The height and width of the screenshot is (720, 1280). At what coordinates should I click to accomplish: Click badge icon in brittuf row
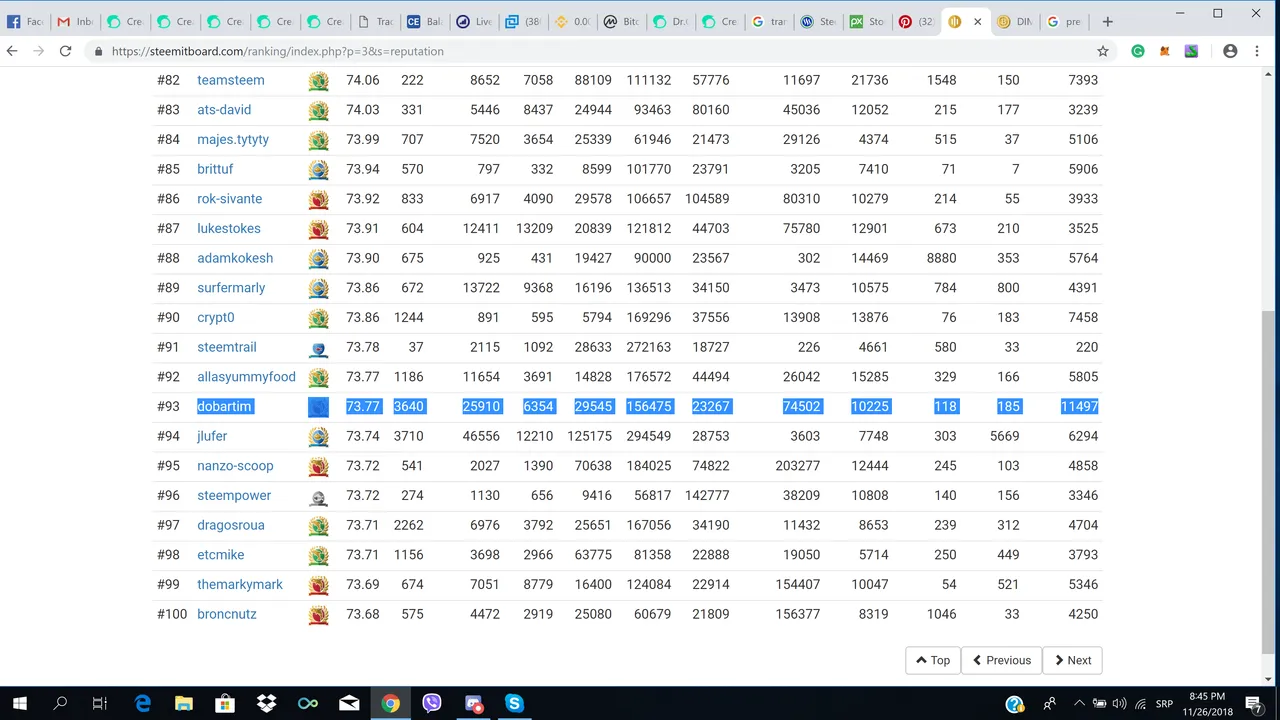click(x=318, y=170)
